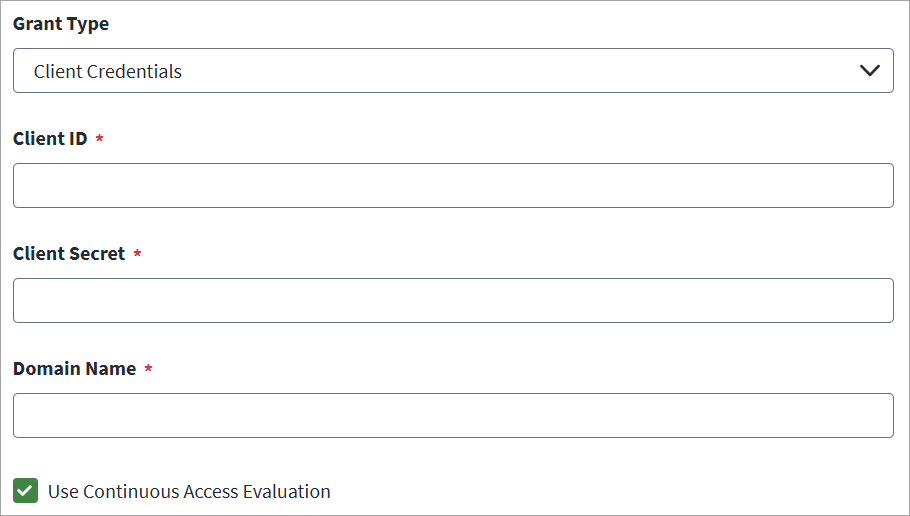Click the Domain Name label
The width and height of the screenshot is (910, 516).
[74, 369]
